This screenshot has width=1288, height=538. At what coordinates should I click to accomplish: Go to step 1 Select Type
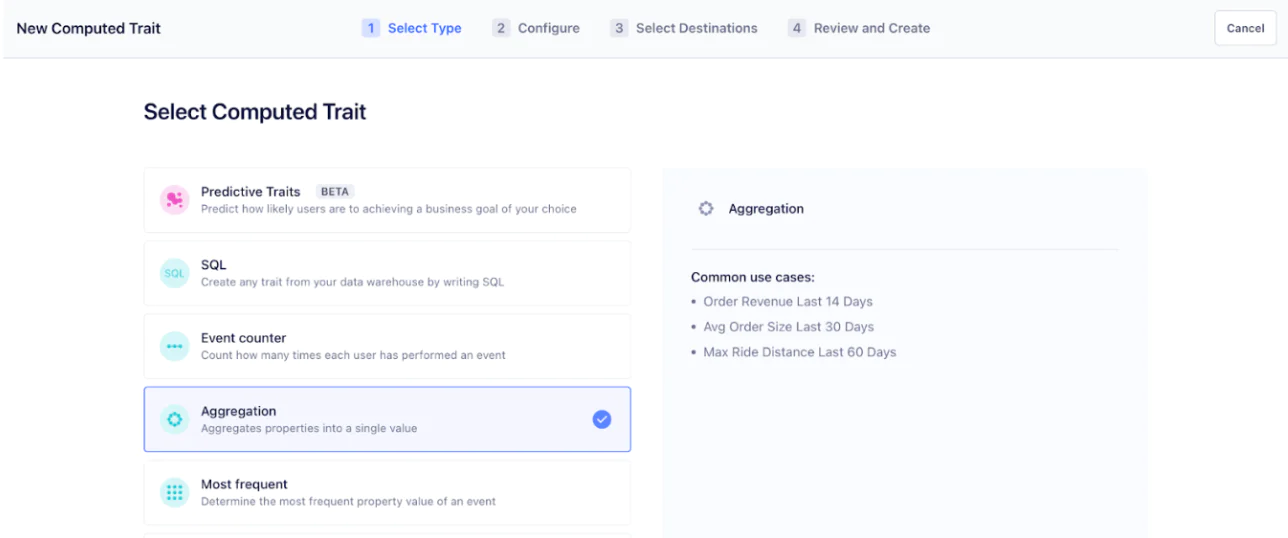coord(412,28)
